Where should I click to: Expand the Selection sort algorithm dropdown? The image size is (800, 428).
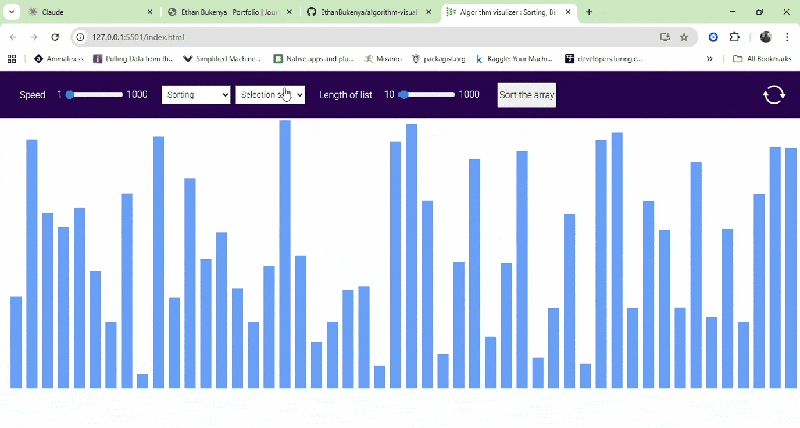click(x=270, y=95)
